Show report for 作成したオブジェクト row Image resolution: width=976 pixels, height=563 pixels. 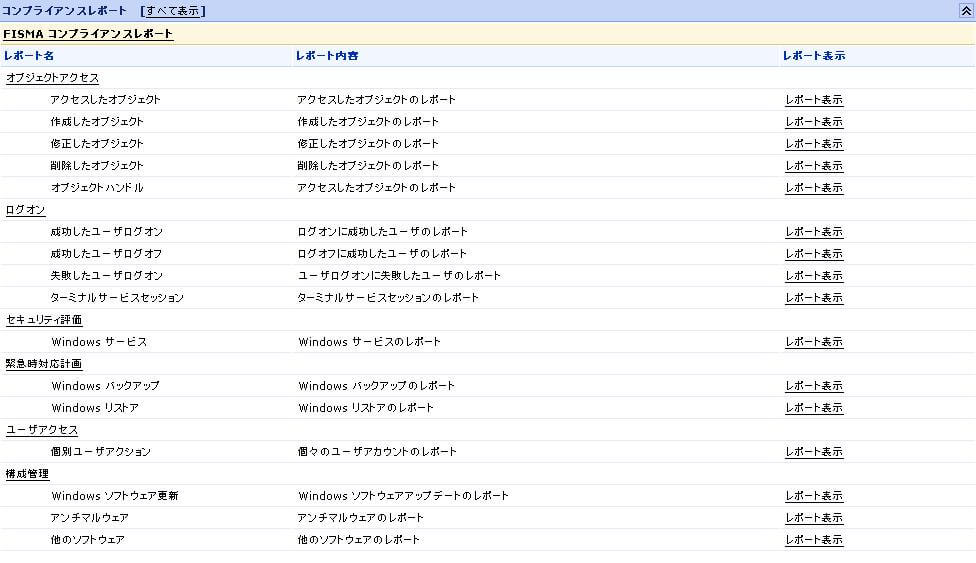tap(814, 121)
